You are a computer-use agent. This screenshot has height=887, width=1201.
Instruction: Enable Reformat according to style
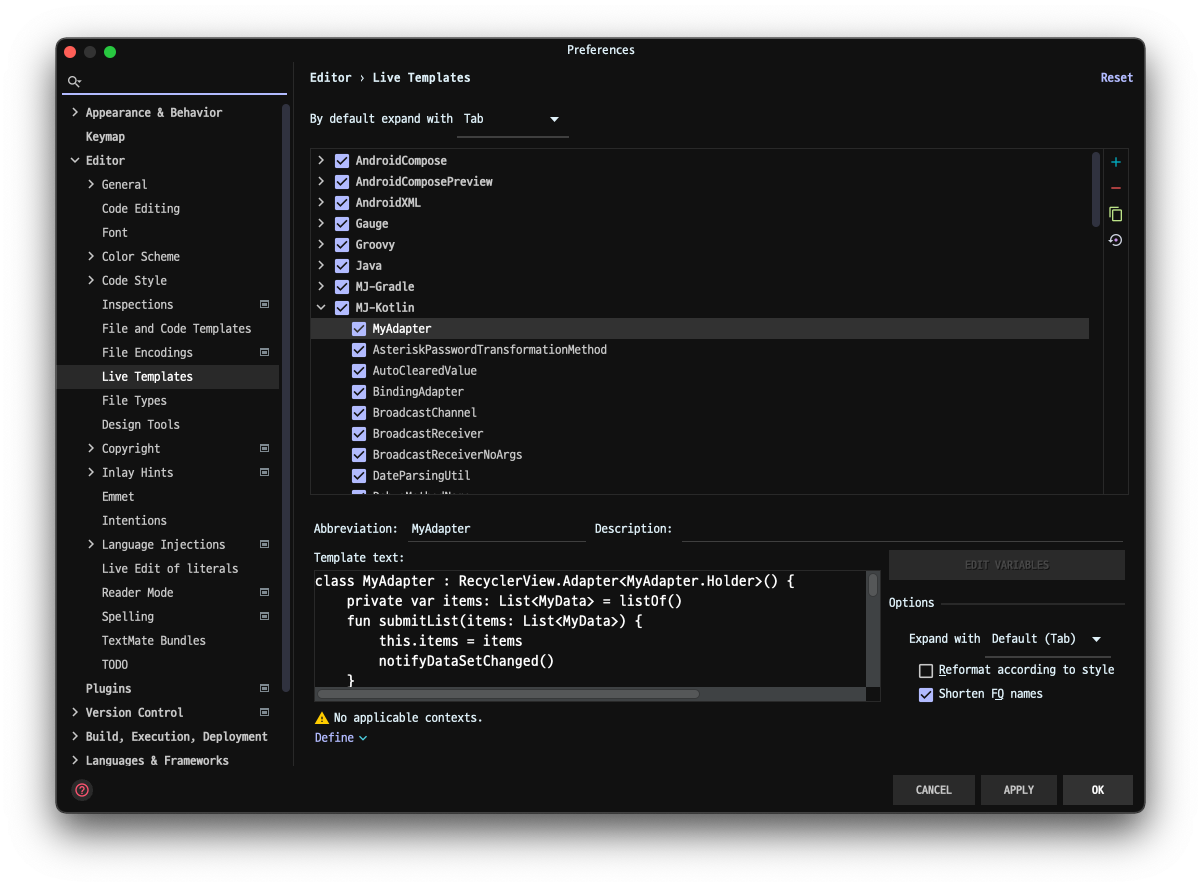[x=926, y=670]
